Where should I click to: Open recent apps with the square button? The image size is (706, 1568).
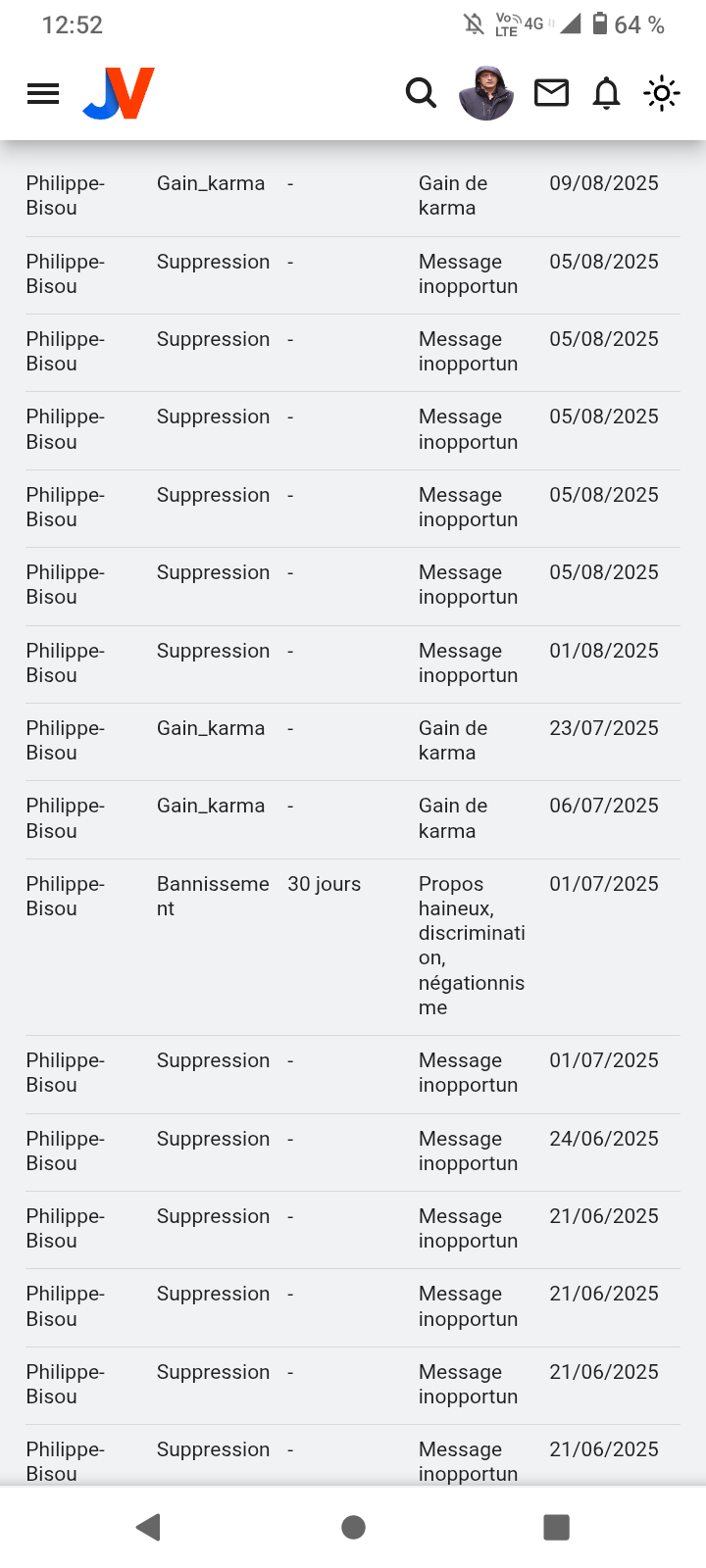(x=556, y=1527)
